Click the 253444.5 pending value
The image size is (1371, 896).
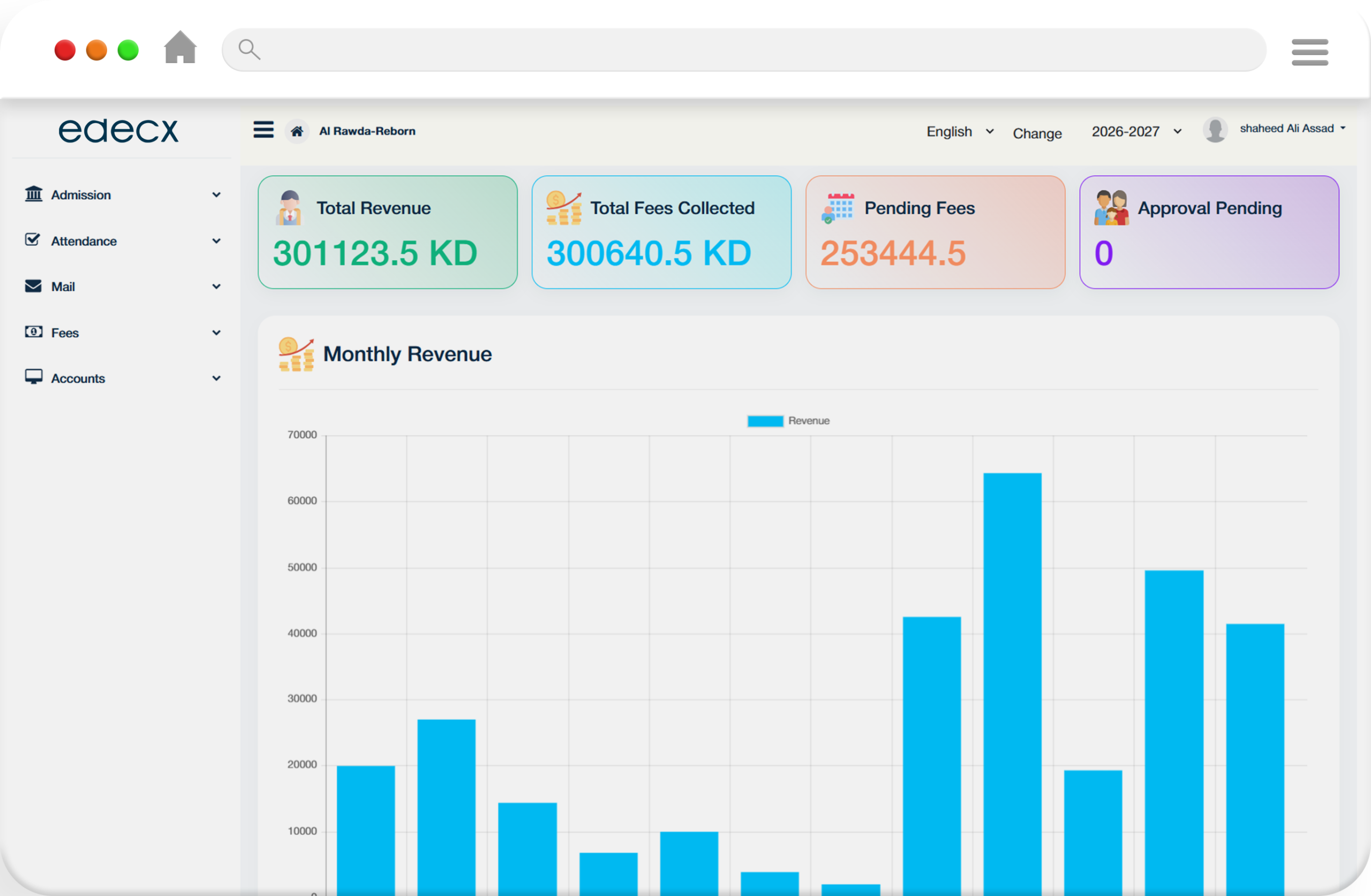coord(893,253)
